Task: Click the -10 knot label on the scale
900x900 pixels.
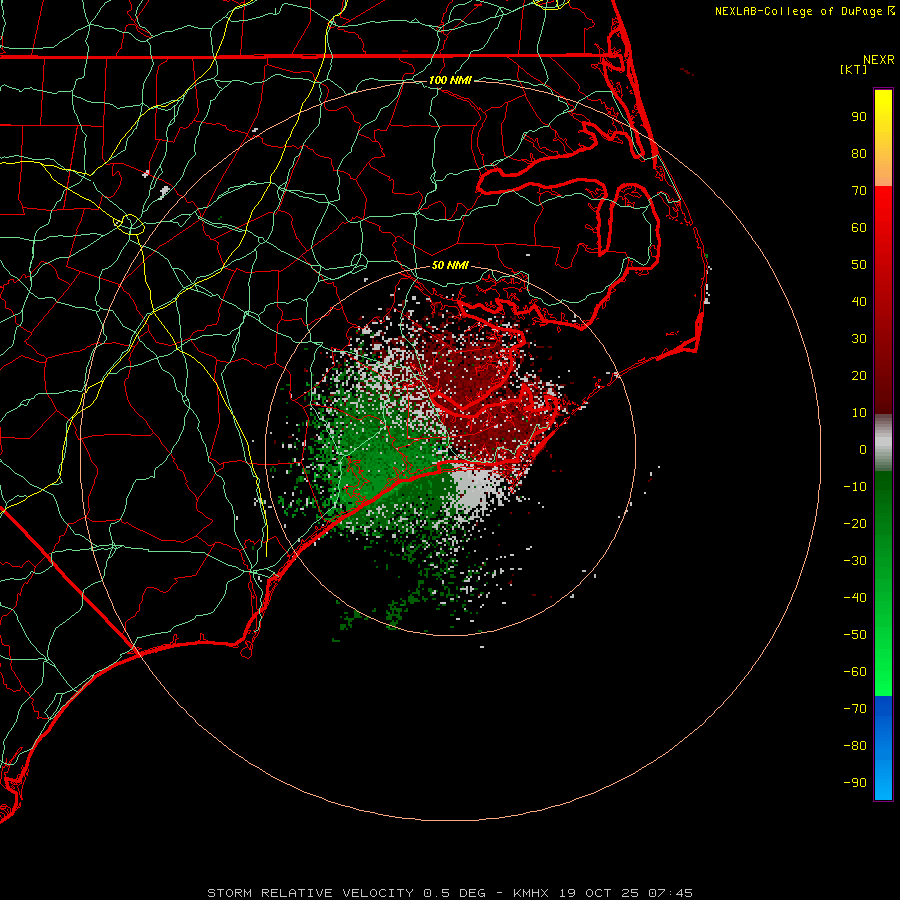Action: pos(855,487)
